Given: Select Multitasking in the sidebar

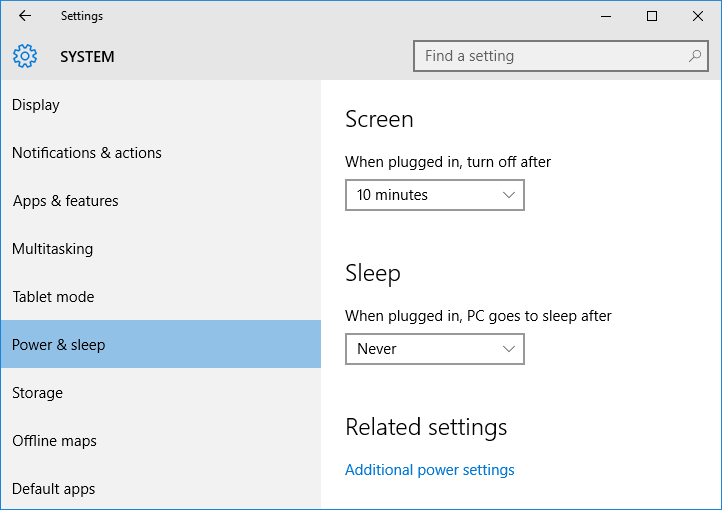Looking at the screenshot, I should coord(161,249).
